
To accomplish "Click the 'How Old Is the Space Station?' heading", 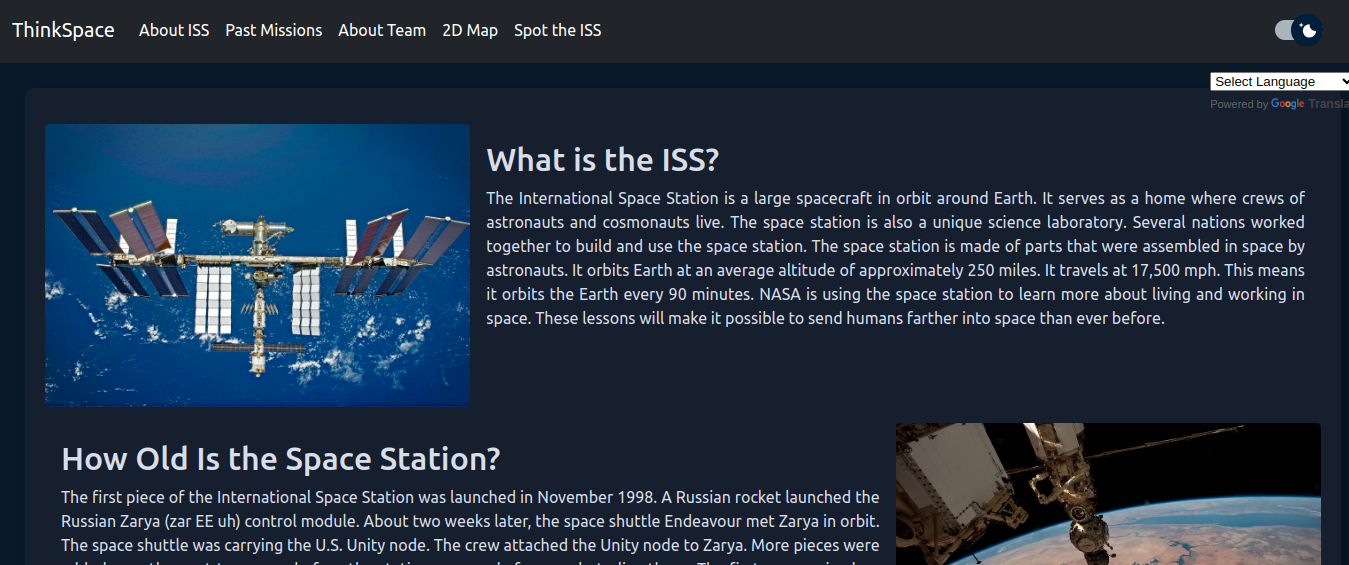I will 281,458.
